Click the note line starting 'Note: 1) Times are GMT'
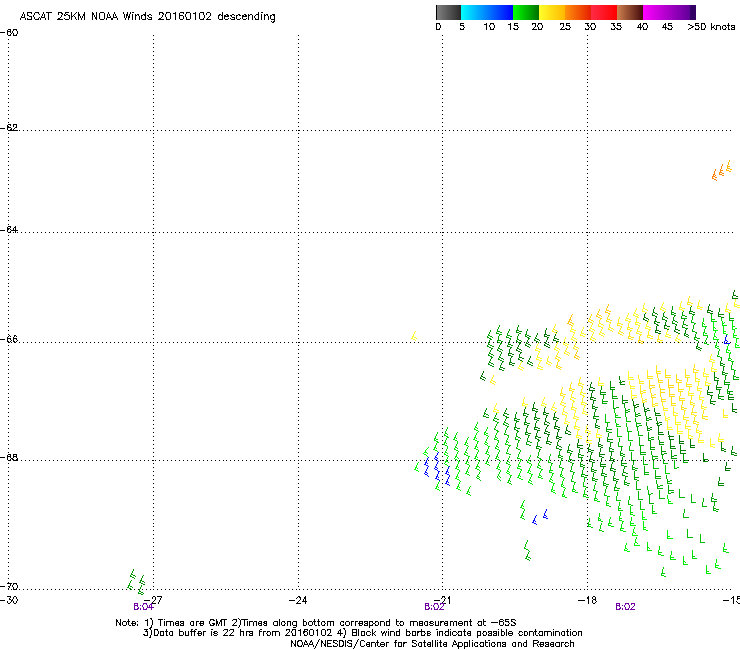740x650 pixels. [316, 623]
